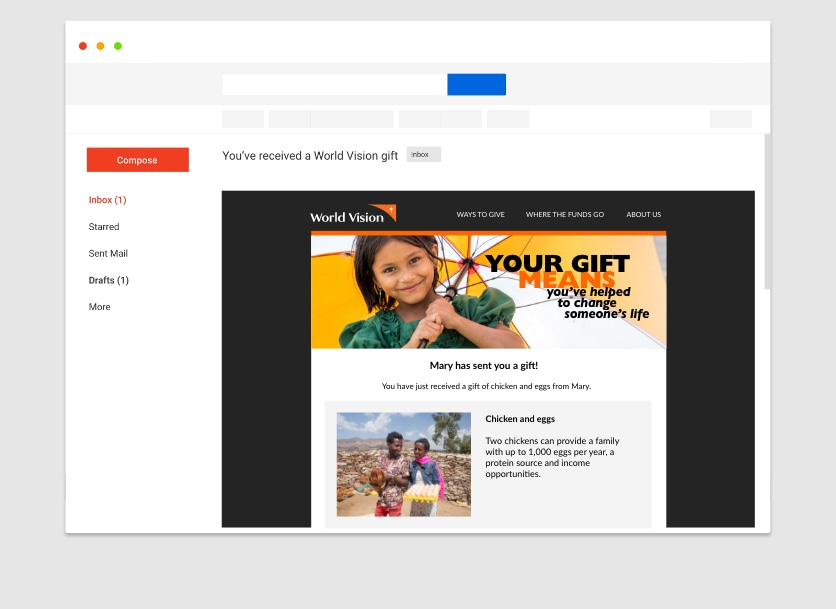Click the Inbox label tag beside the subject
The height and width of the screenshot is (609, 836).
tap(424, 154)
